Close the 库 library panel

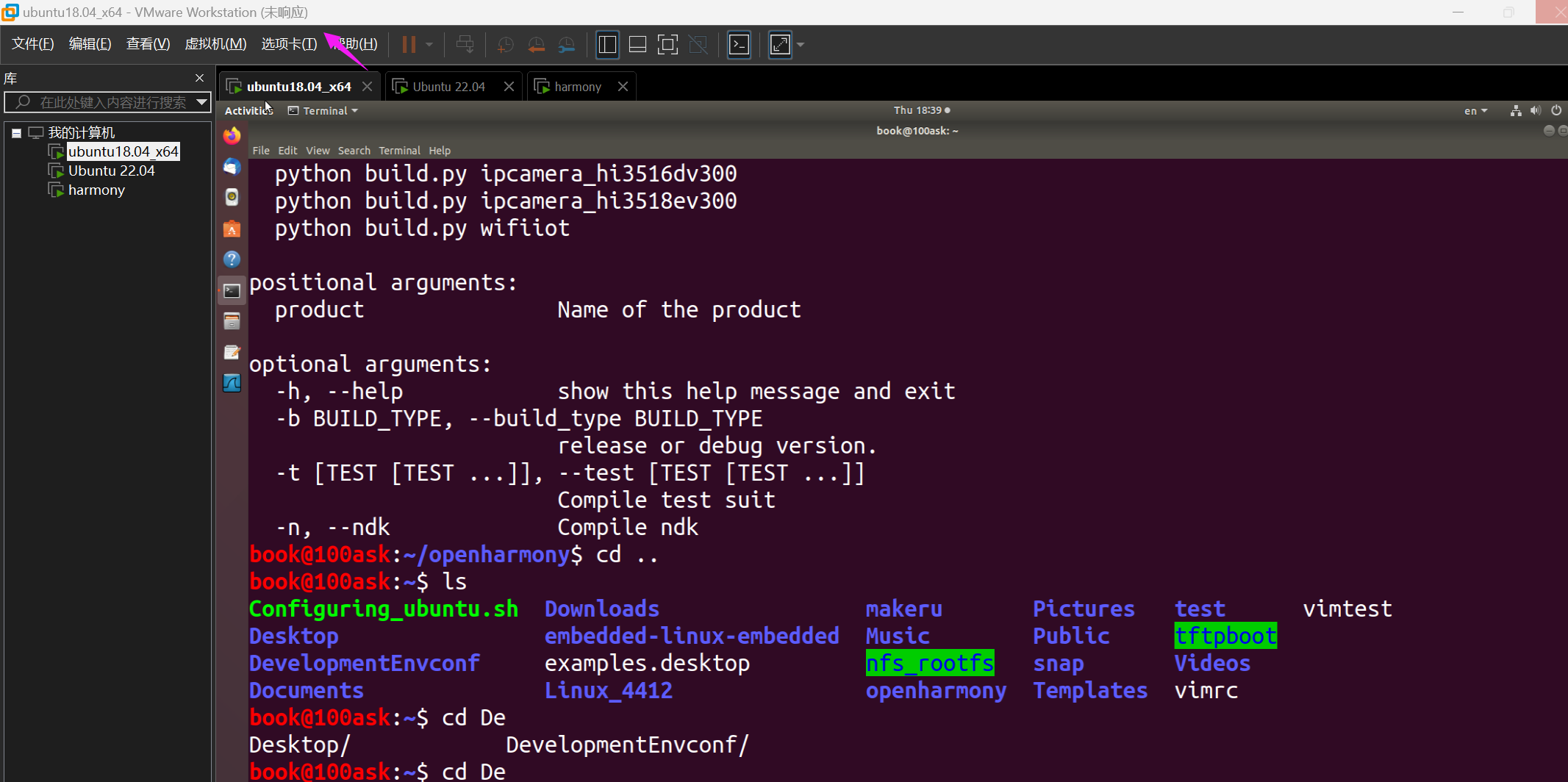point(199,78)
